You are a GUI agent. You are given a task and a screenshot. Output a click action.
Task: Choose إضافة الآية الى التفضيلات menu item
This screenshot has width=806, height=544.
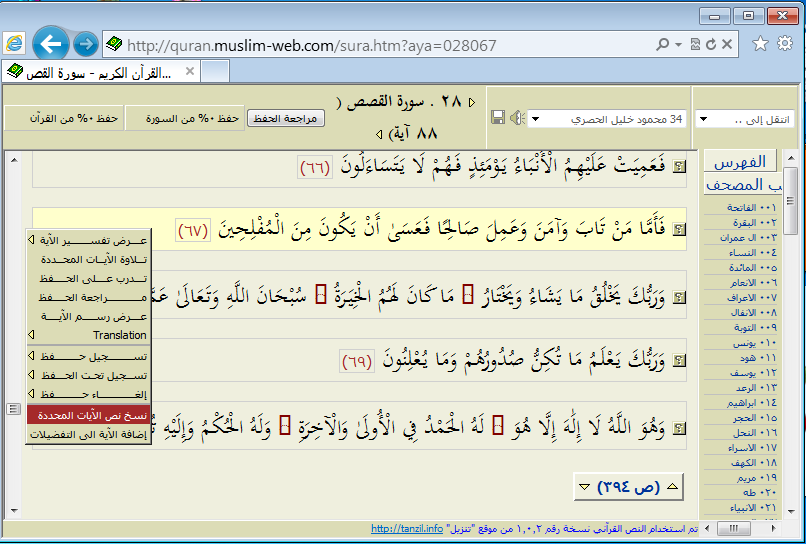88,434
